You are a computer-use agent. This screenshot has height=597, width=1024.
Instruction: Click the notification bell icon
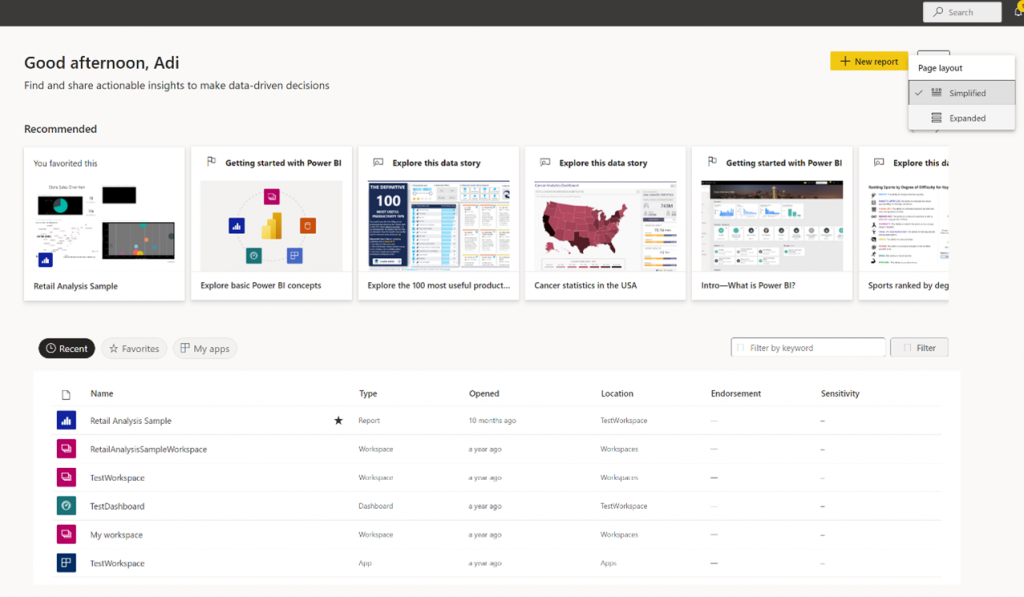[1017, 12]
